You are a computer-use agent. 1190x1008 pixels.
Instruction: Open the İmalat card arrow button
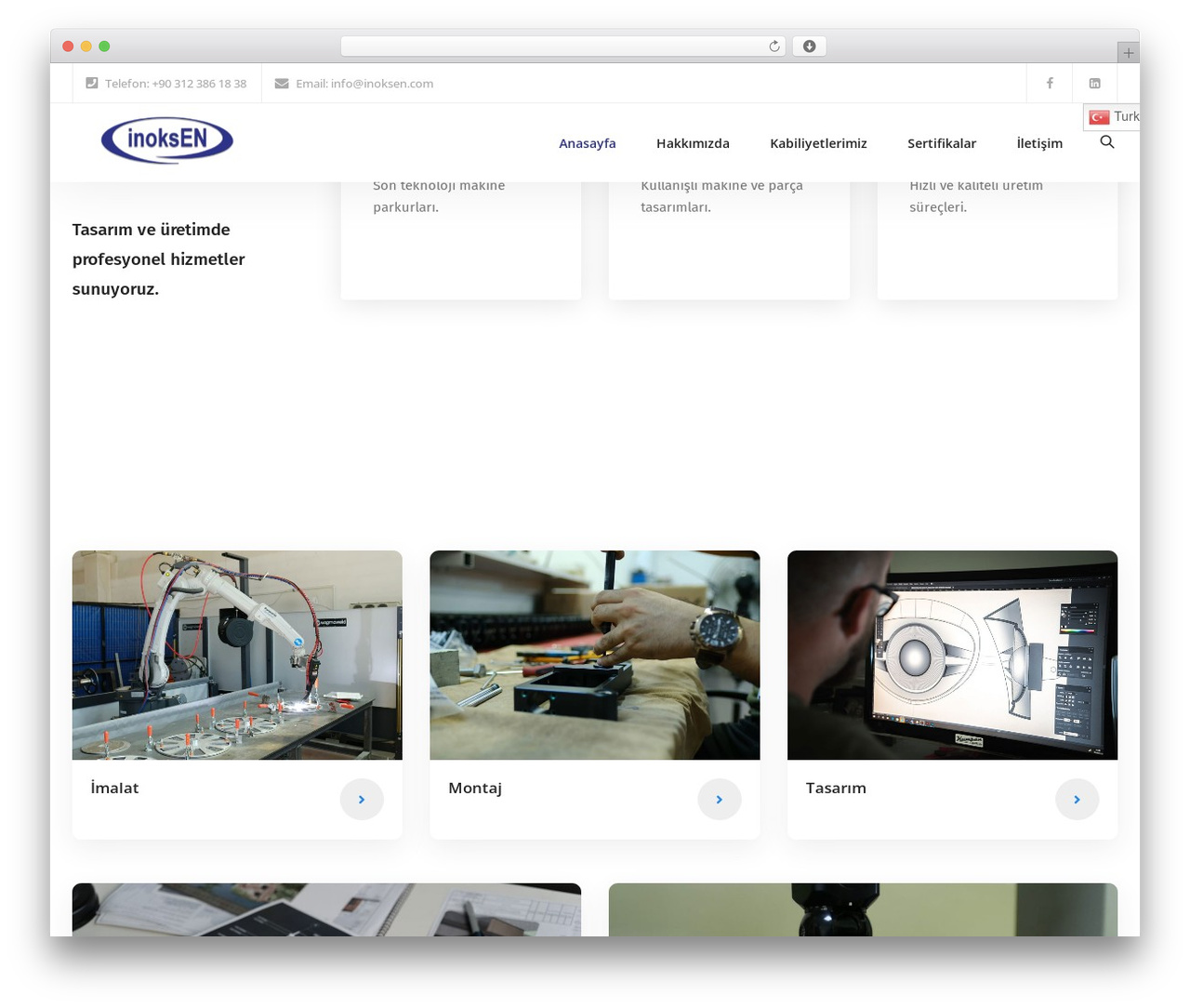[362, 799]
